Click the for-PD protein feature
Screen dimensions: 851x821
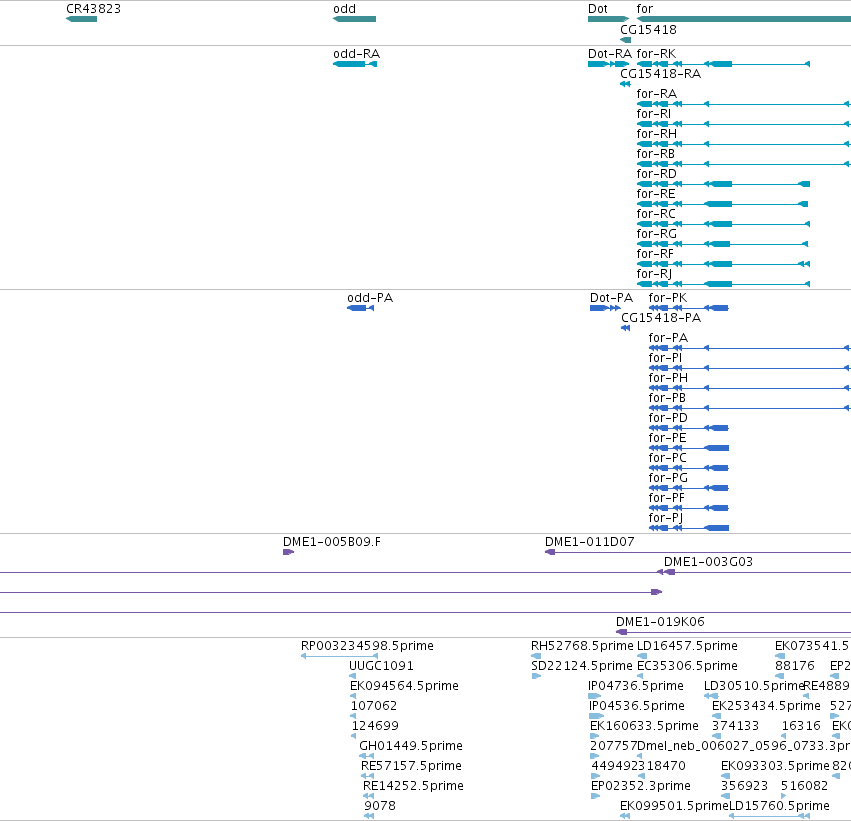[689, 428]
